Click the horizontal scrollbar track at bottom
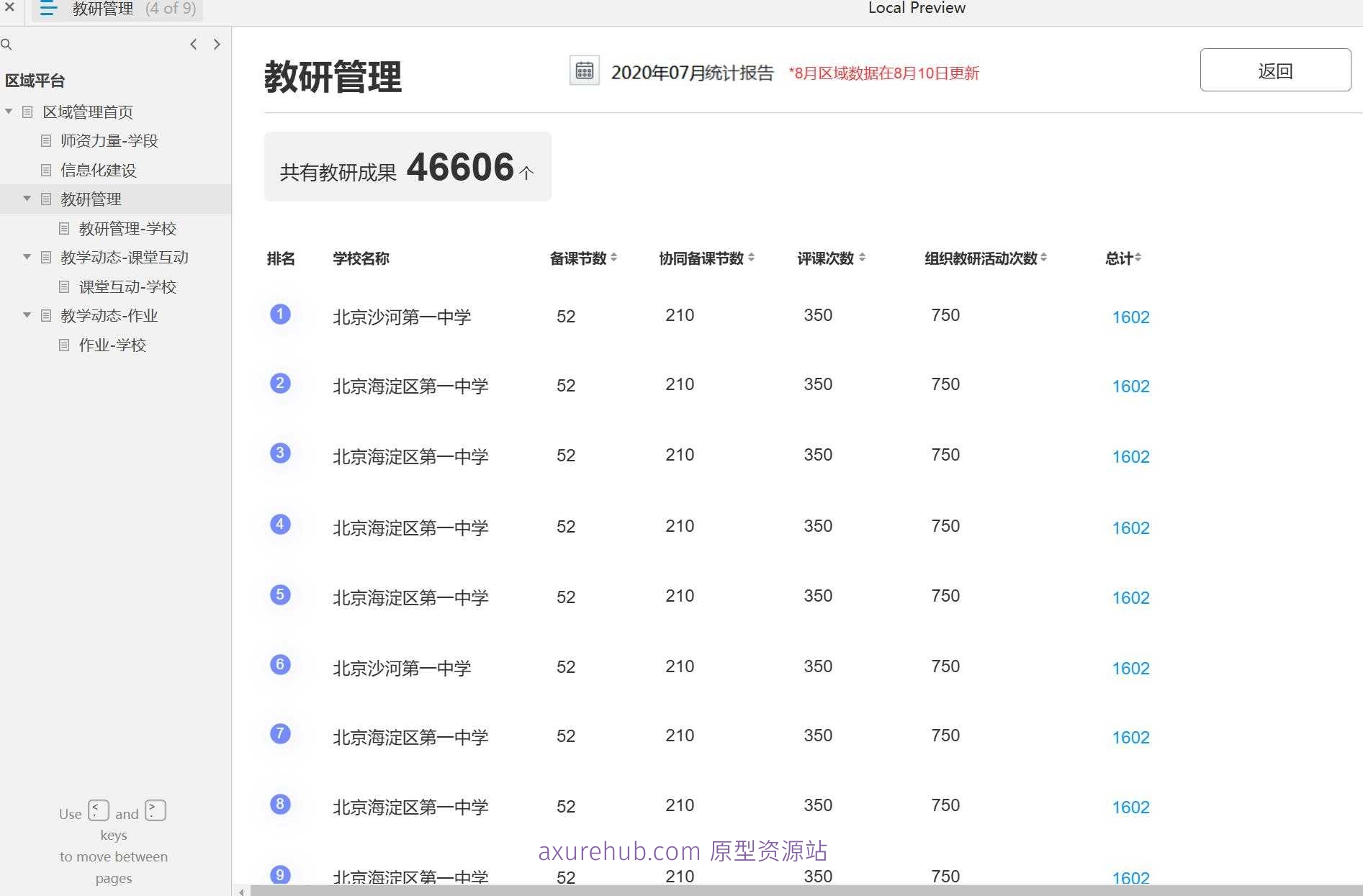Viewport: 1363px width, 896px height. point(805,891)
